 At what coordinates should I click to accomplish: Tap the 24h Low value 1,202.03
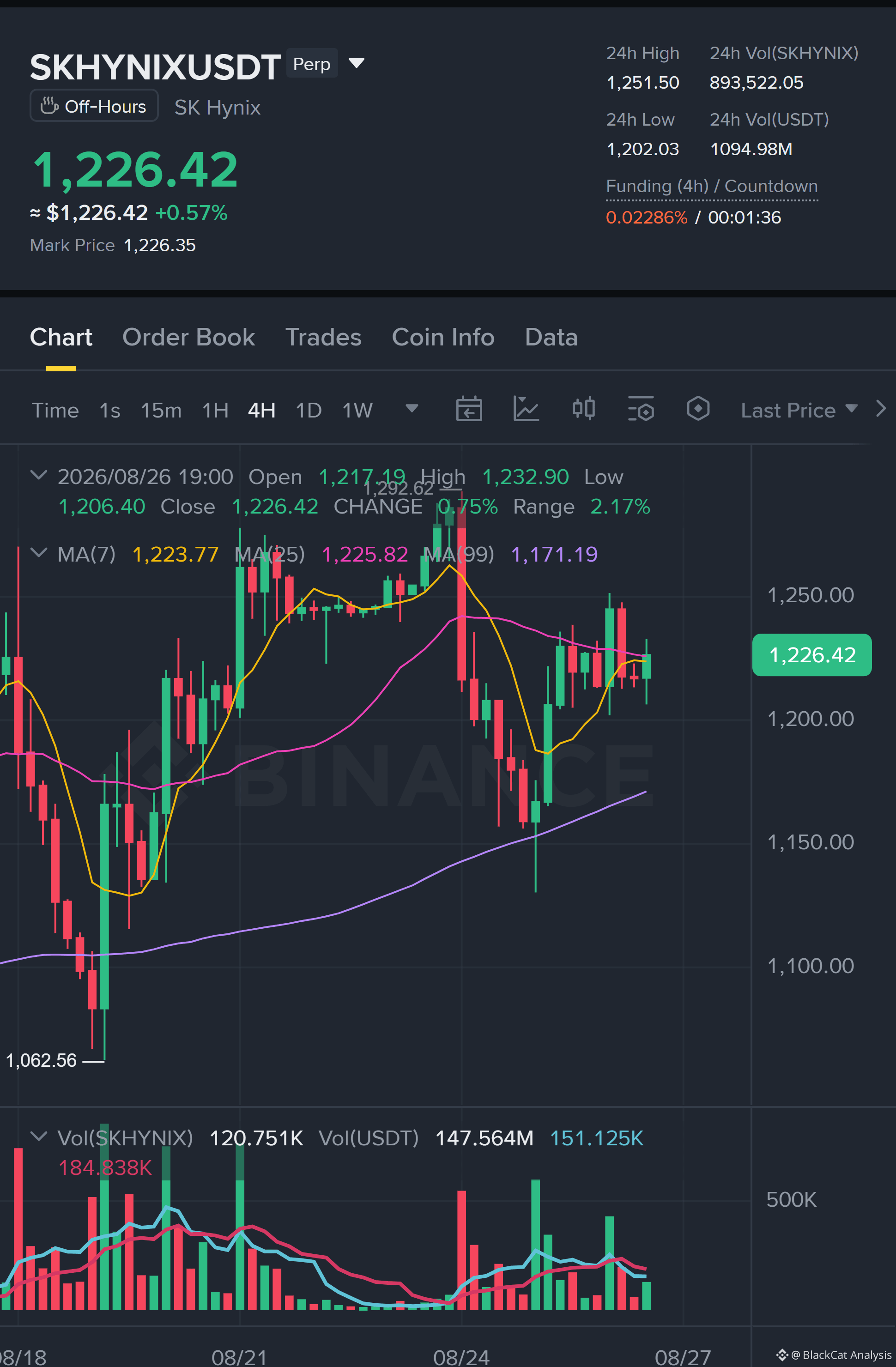[x=643, y=149]
